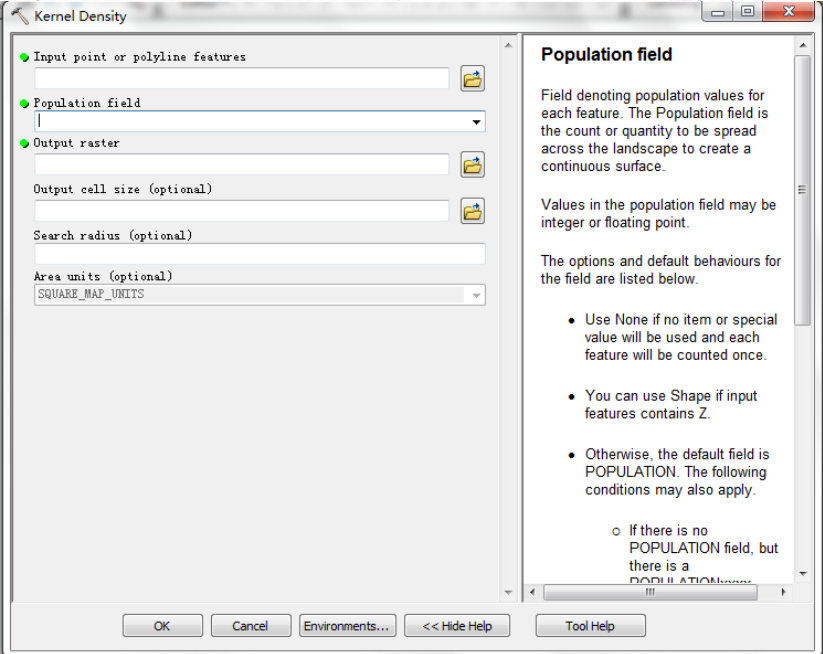823x654 pixels.
Task: Open folder browser for Output raster
Action: click(472, 165)
